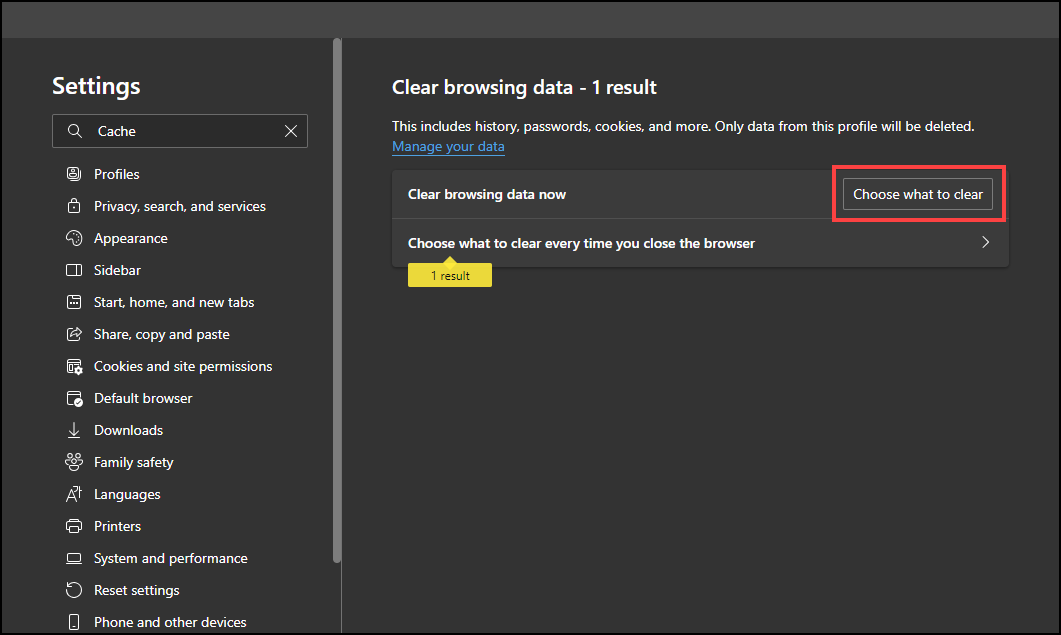Click the Printers icon
The width and height of the screenshot is (1061, 635).
[x=73, y=526]
